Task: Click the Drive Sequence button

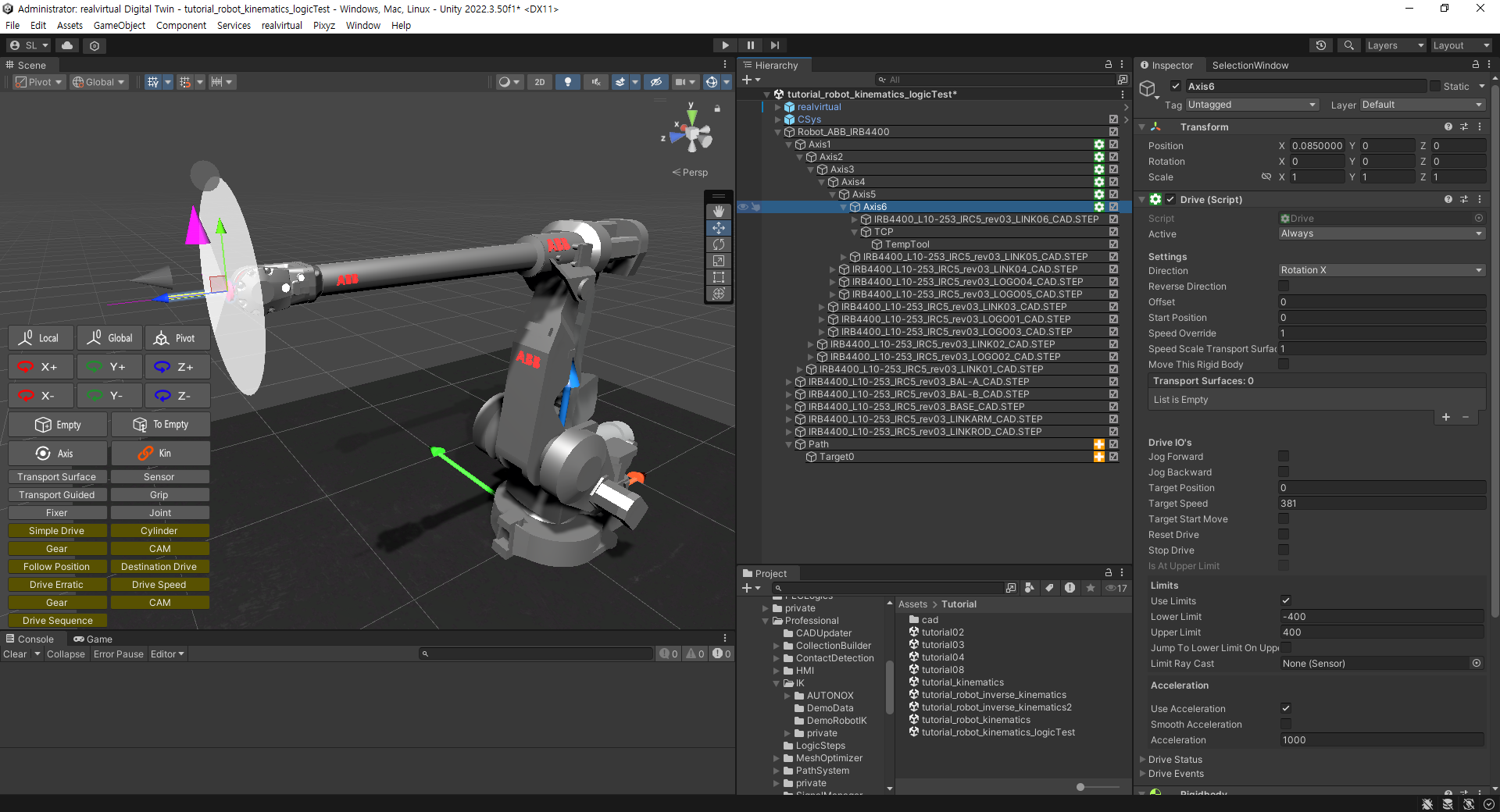Action: [x=57, y=621]
